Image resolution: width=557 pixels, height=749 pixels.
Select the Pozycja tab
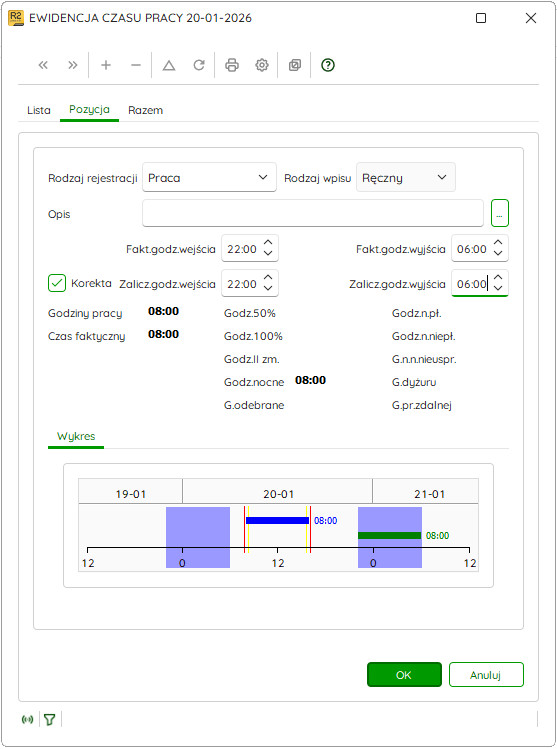tap(89, 110)
